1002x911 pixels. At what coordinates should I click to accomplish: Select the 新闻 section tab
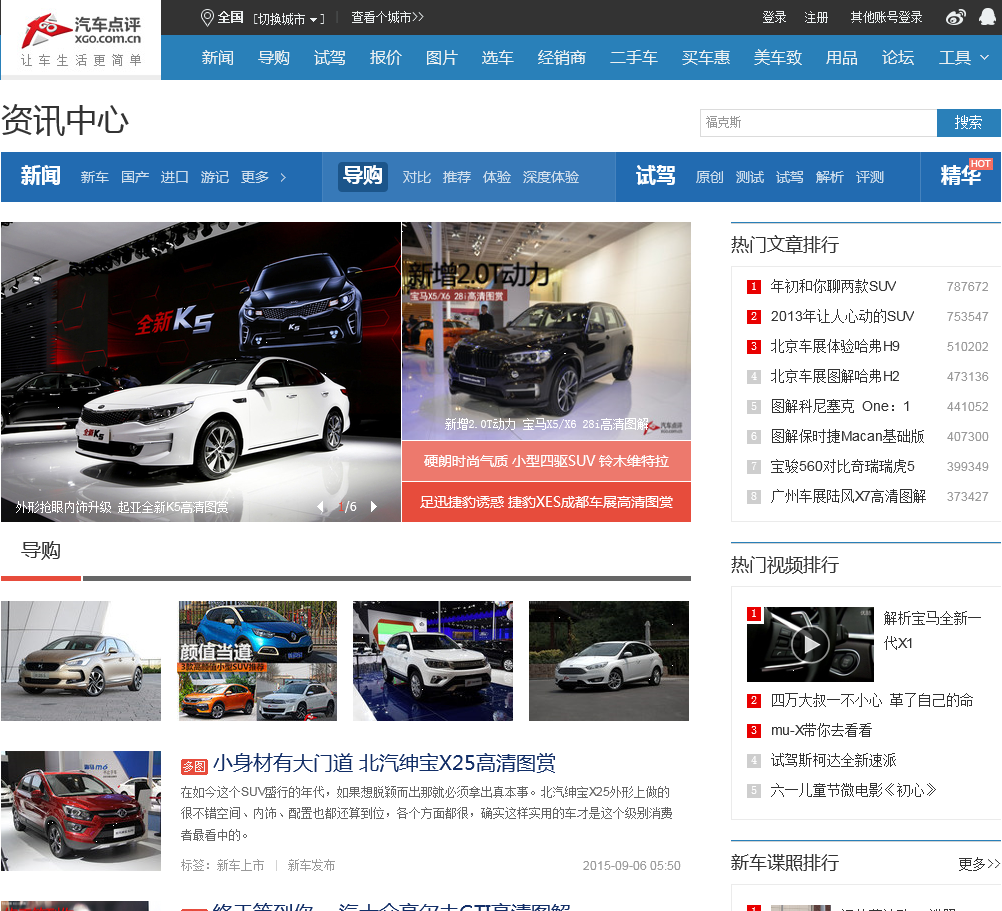(40, 176)
